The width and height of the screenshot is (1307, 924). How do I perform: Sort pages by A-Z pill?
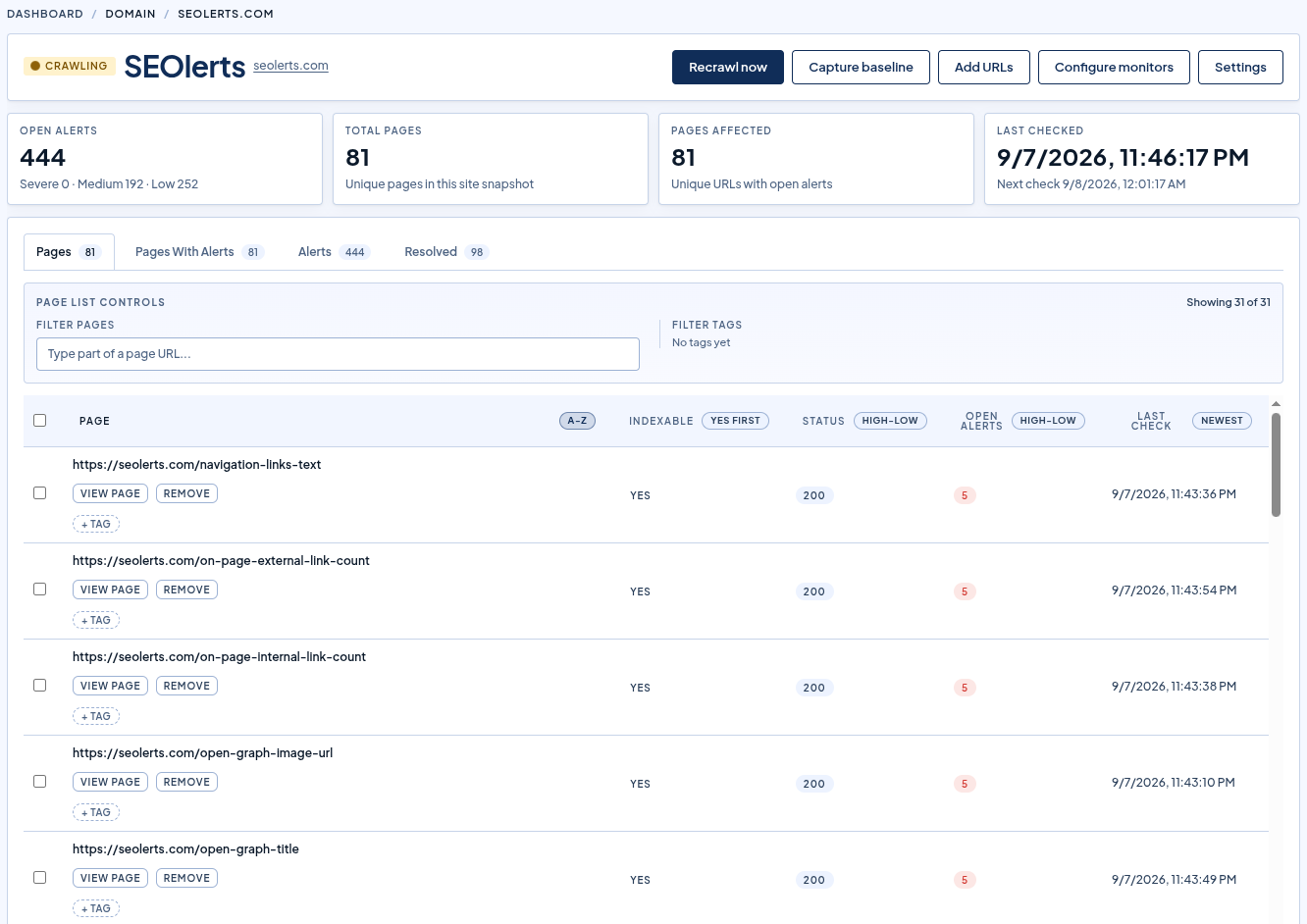(577, 421)
